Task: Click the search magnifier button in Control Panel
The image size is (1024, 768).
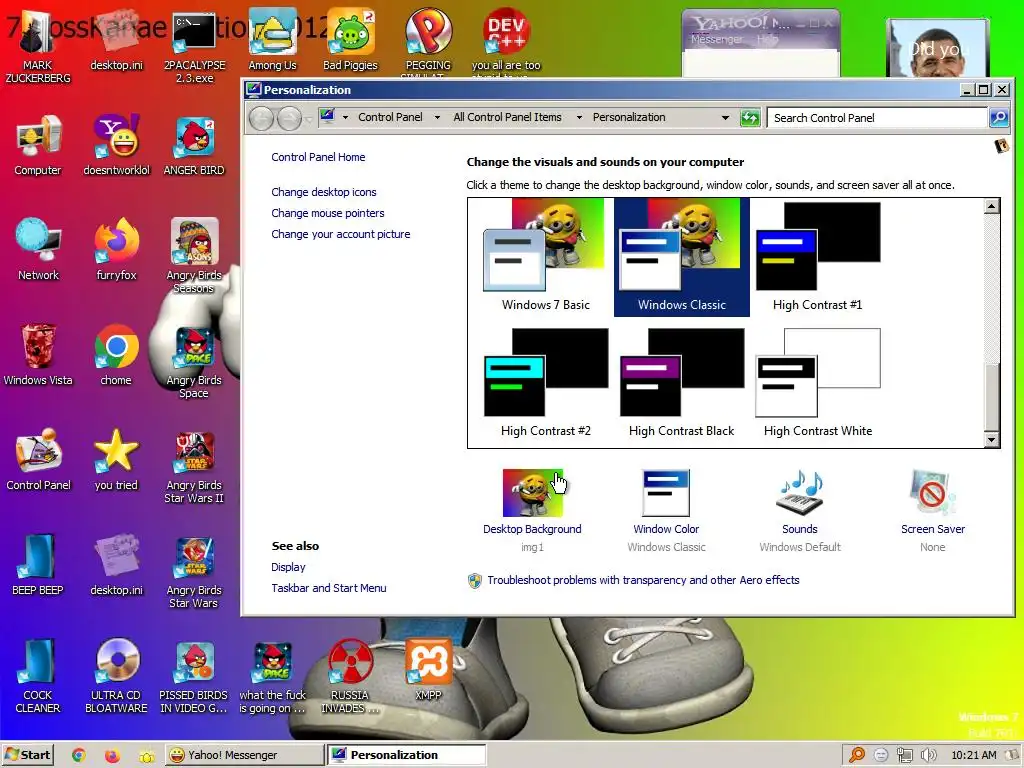Action: [999, 118]
